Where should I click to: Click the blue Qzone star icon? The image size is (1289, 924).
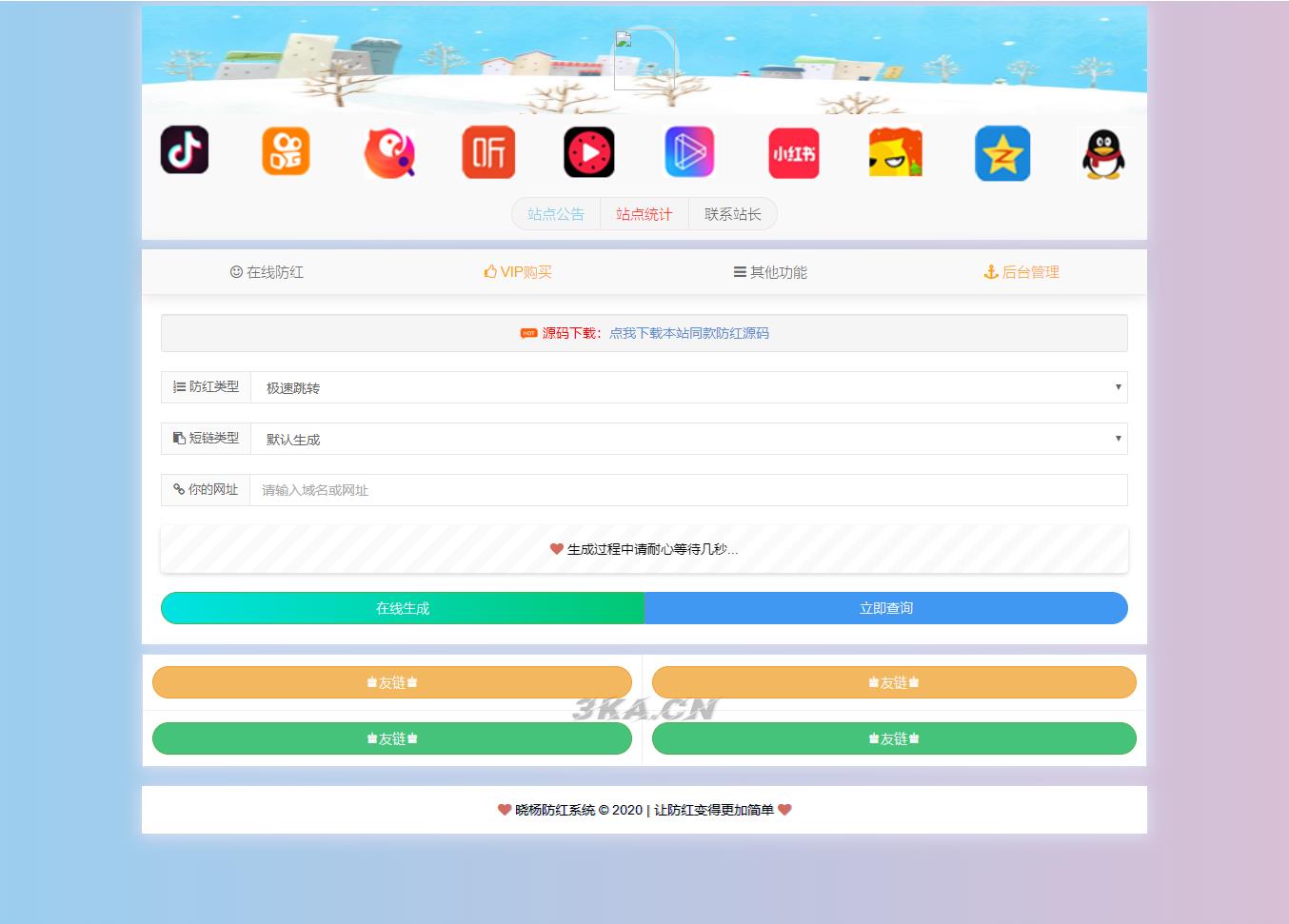(1002, 153)
